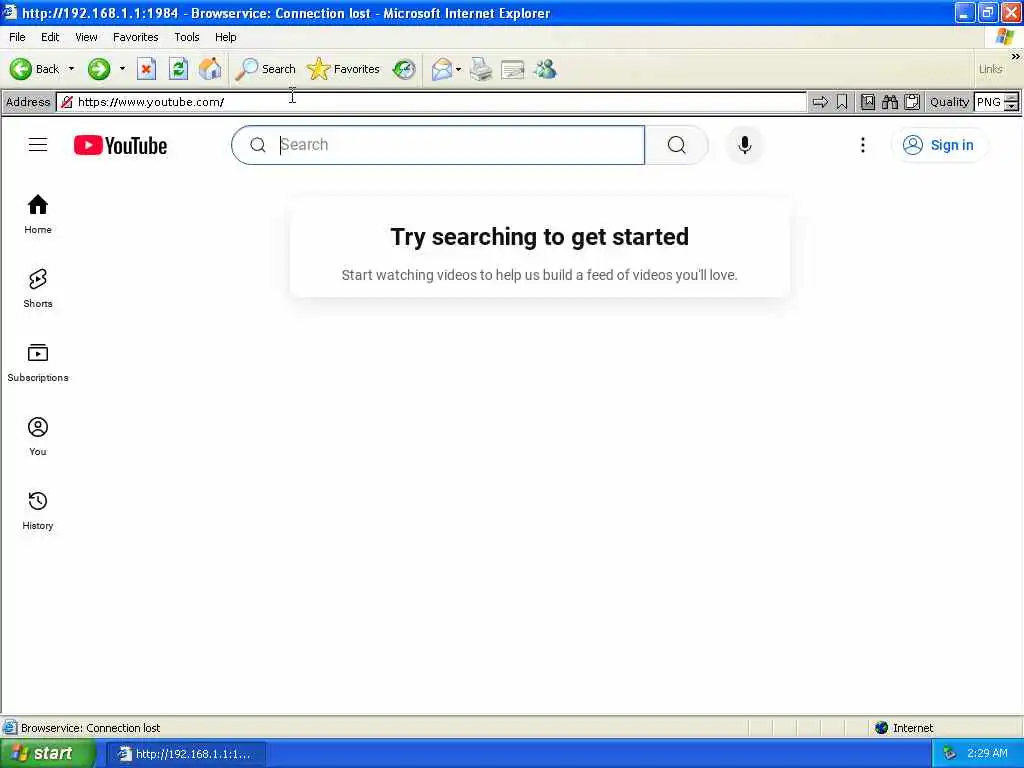Screen dimensions: 1024x768
Task: Click the PNG quality selector field
Action: click(x=989, y=102)
